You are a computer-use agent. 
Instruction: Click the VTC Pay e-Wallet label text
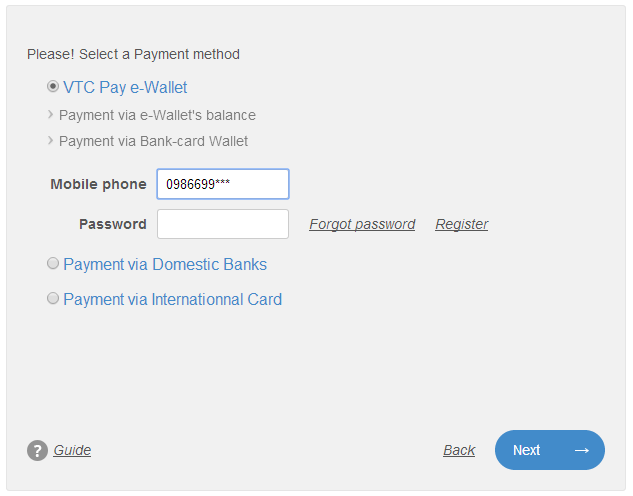[125, 88]
